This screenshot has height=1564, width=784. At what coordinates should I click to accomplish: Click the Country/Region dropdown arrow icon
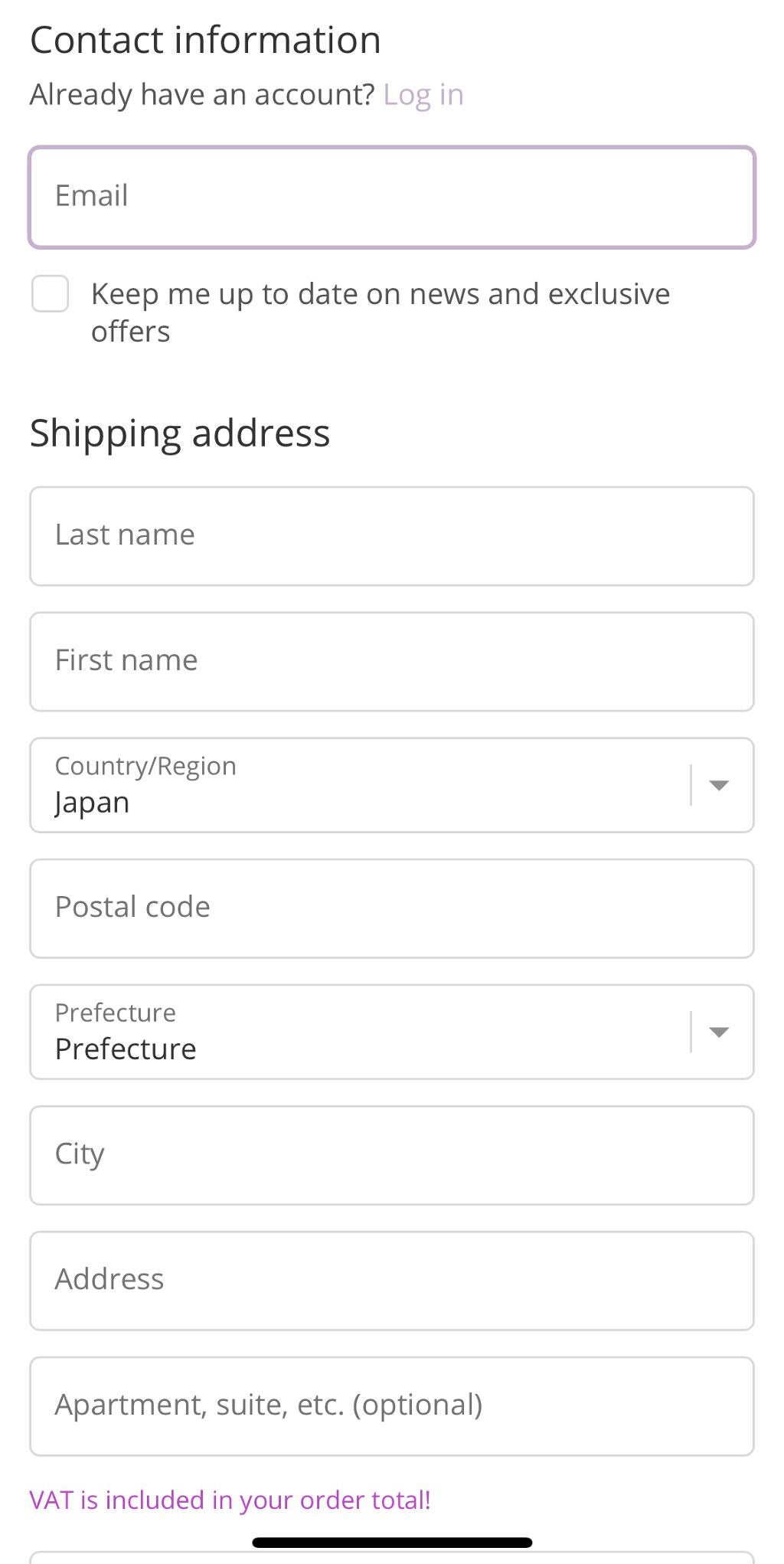pos(718,785)
